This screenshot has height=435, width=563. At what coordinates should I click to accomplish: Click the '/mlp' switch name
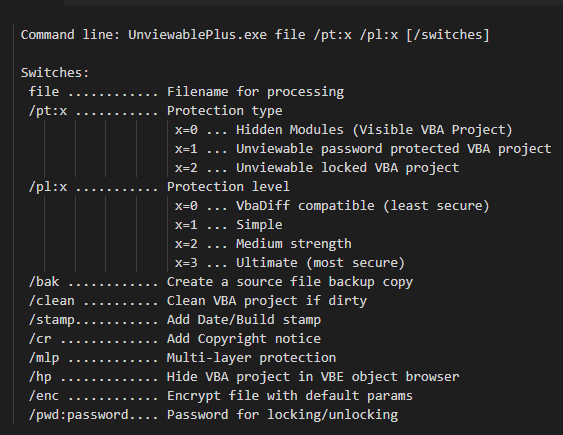[44, 358]
